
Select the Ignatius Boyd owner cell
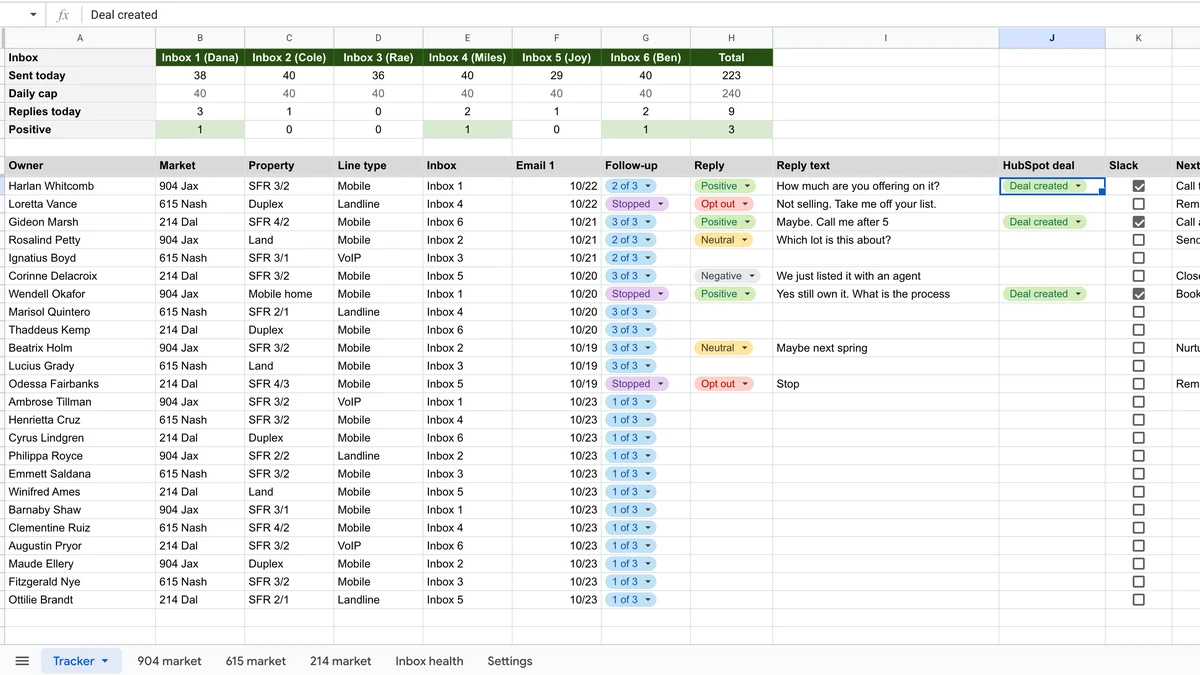[x=80, y=258]
